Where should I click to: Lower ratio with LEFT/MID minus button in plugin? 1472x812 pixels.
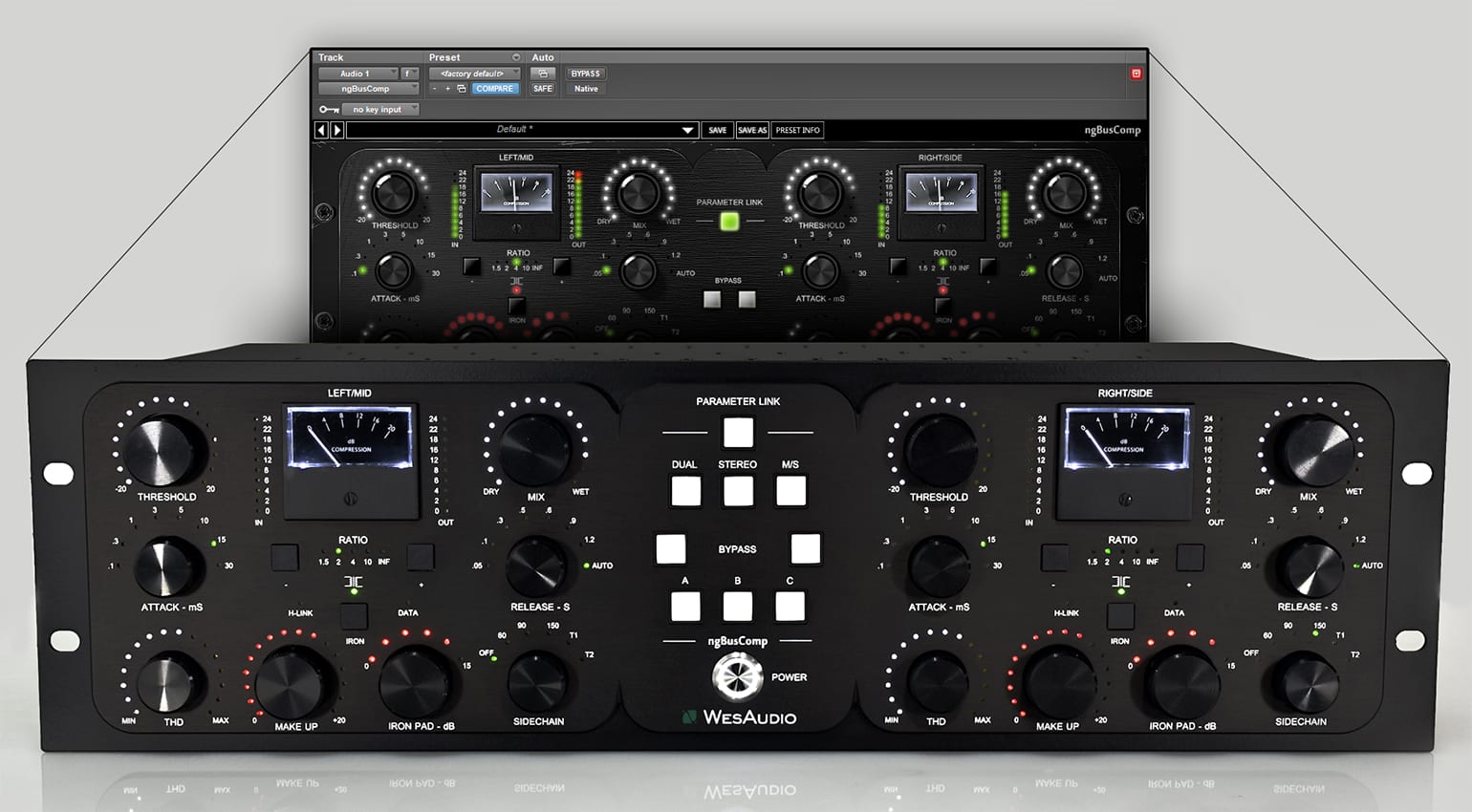(472, 267)
